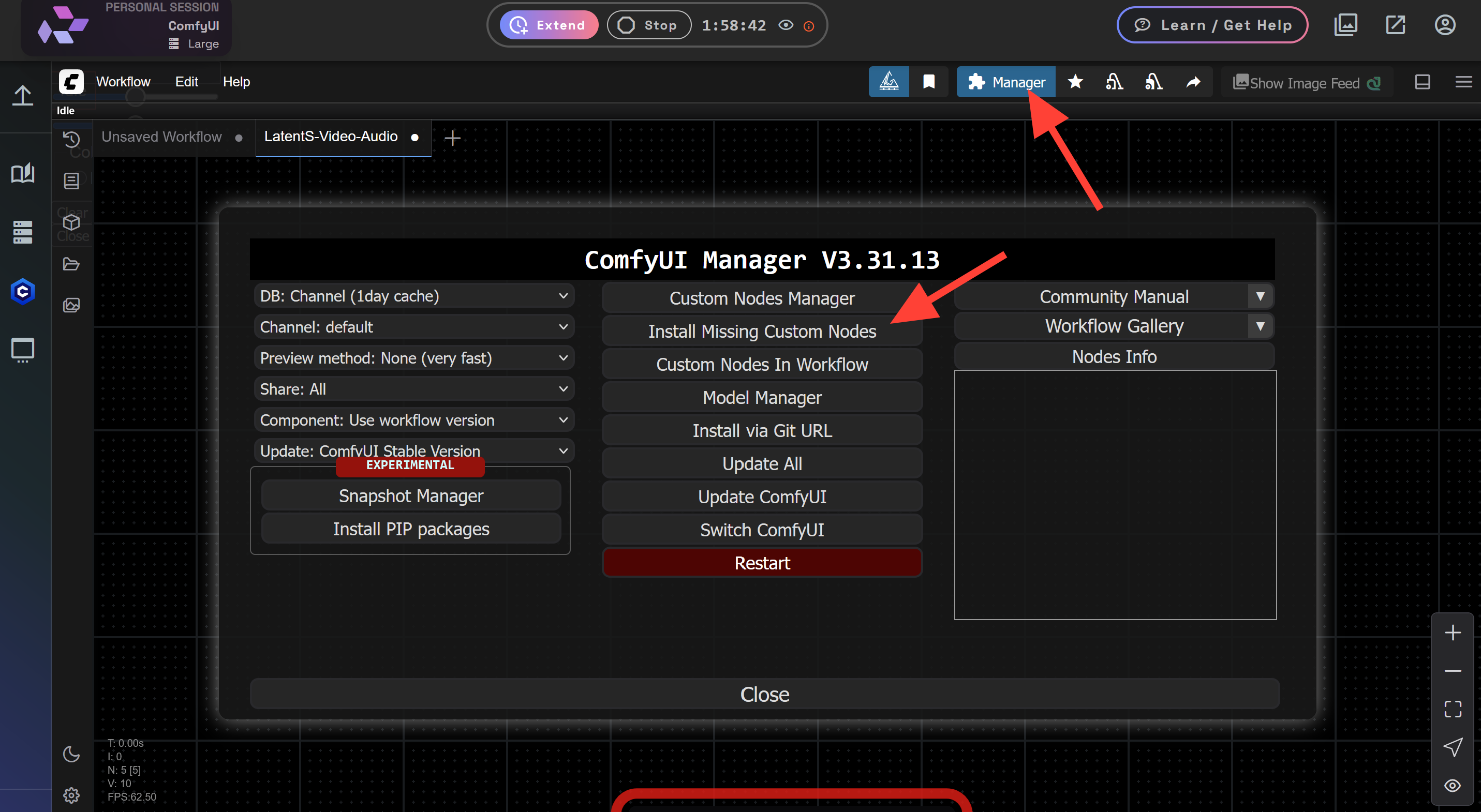1481x812 pixels.
Task: Open the book/learn icon in left sidebar
Action: click(x=23, y=173)
